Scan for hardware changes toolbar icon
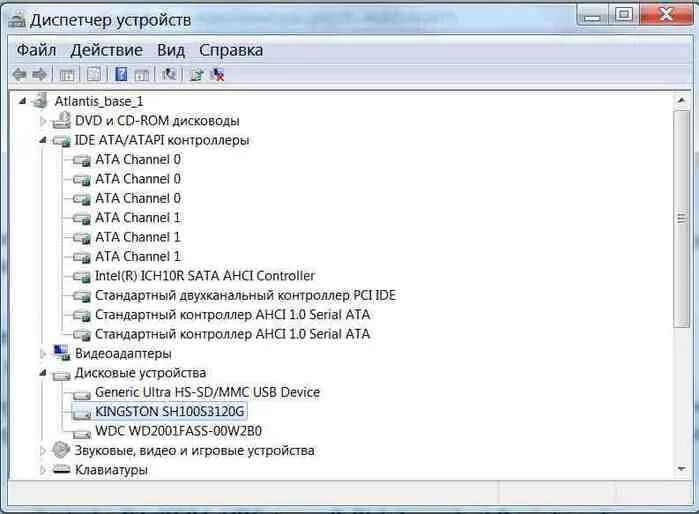This screenshot has height=514, width=699. (169, 74)
